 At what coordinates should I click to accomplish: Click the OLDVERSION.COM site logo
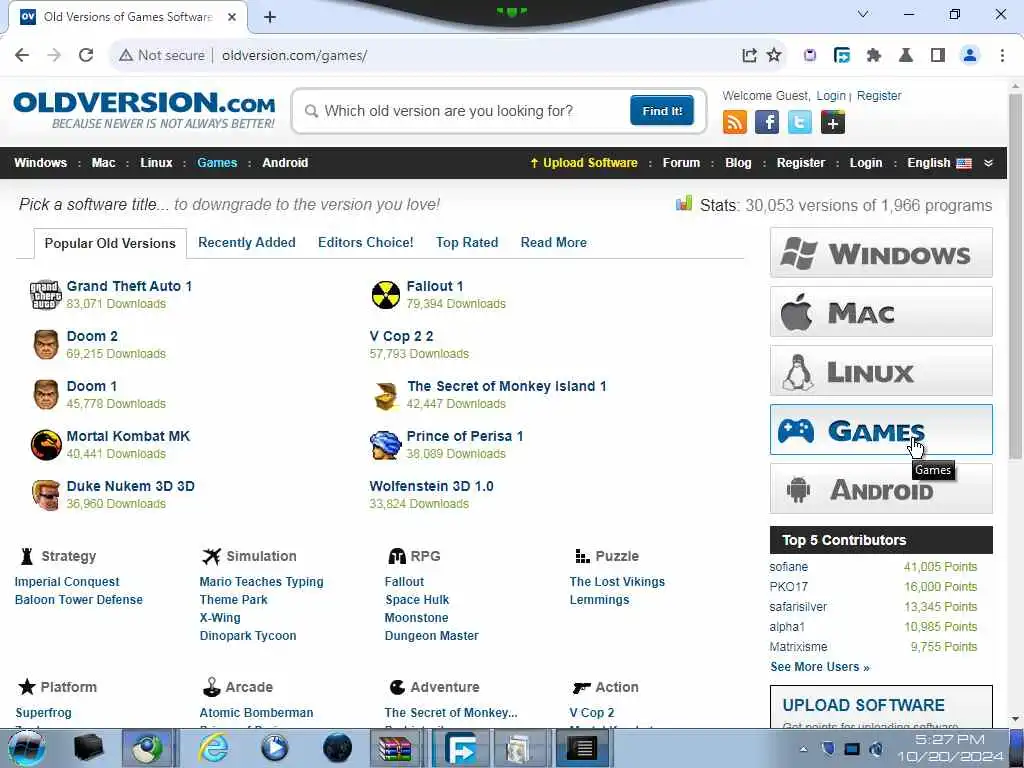click(x=144, y=109)
